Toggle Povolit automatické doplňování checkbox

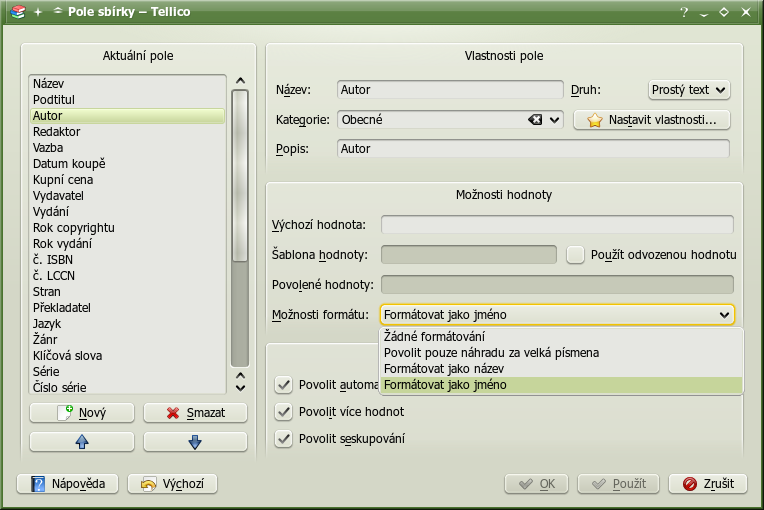283,385
